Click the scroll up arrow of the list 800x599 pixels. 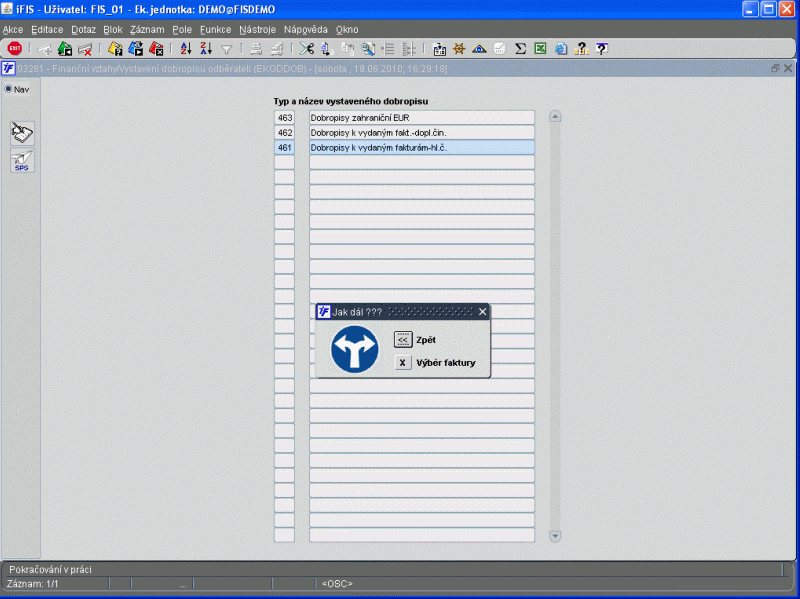(555, 117)
